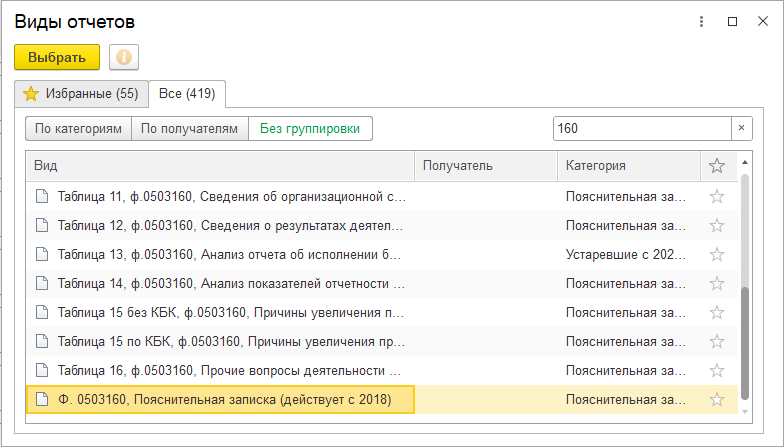Viewport: 784px width, 447px height.
Task: Sort by the Вид column header
Action: click(220, 166)
